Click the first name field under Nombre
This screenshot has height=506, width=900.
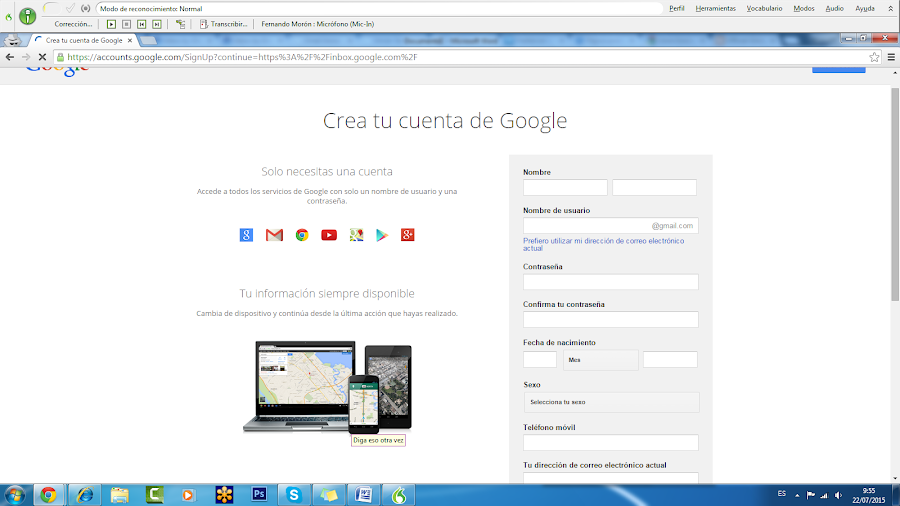[565, 187]
